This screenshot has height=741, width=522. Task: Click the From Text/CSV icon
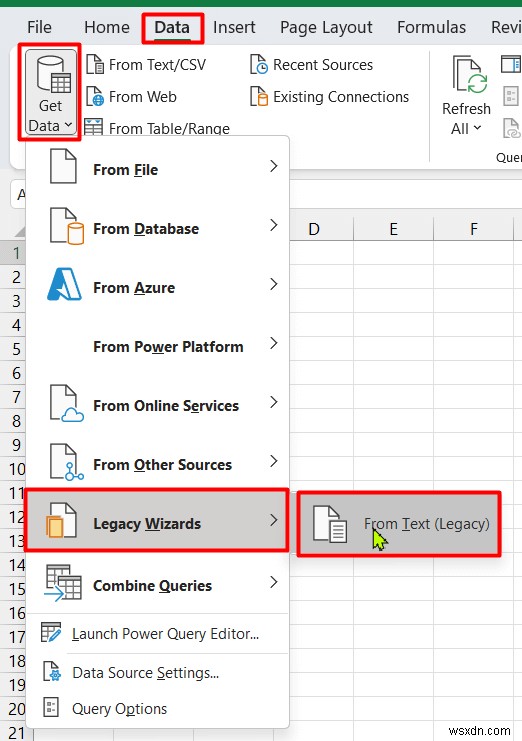click(95, 64)
